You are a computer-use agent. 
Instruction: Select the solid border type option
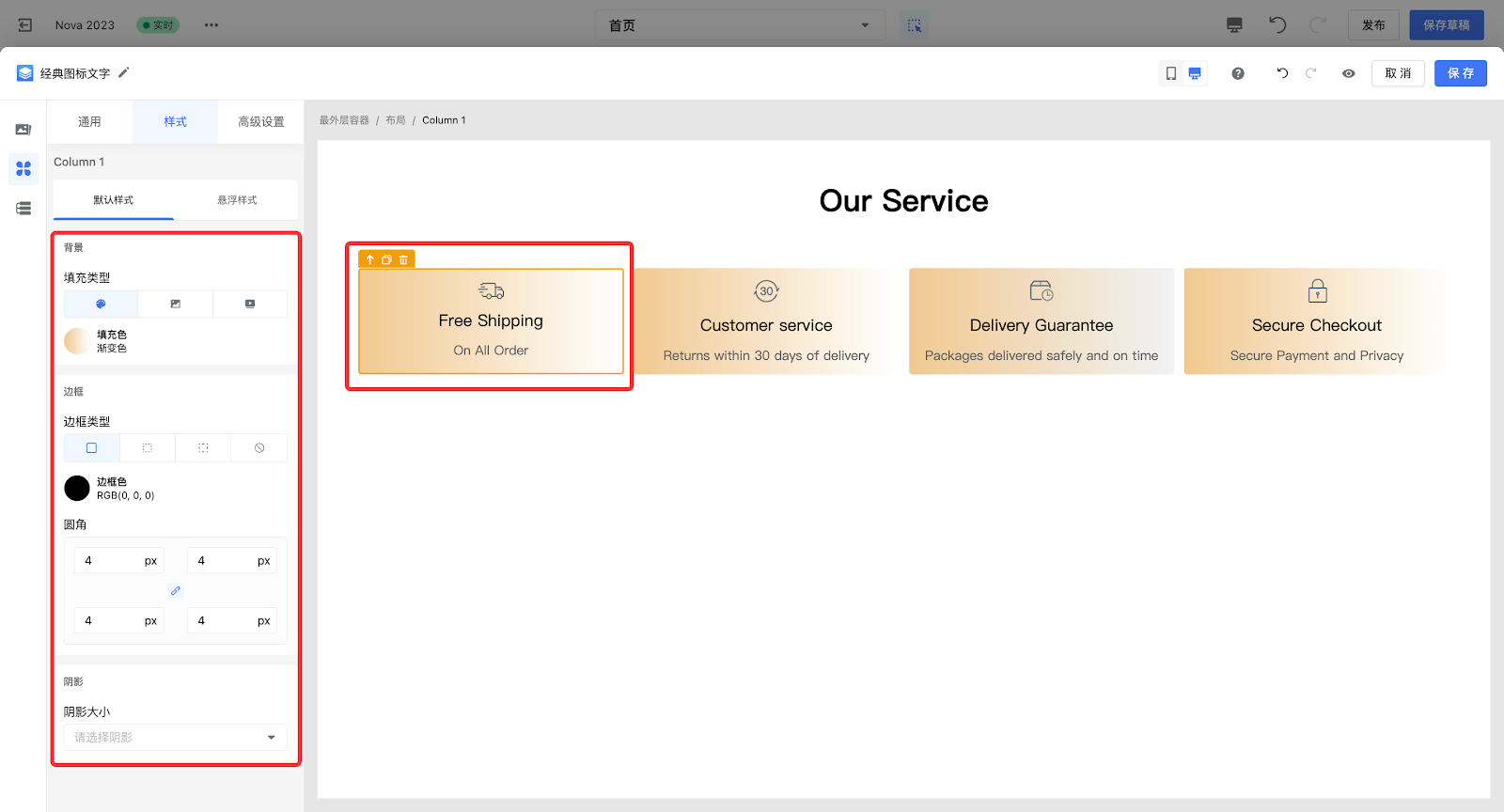point(91,448)
